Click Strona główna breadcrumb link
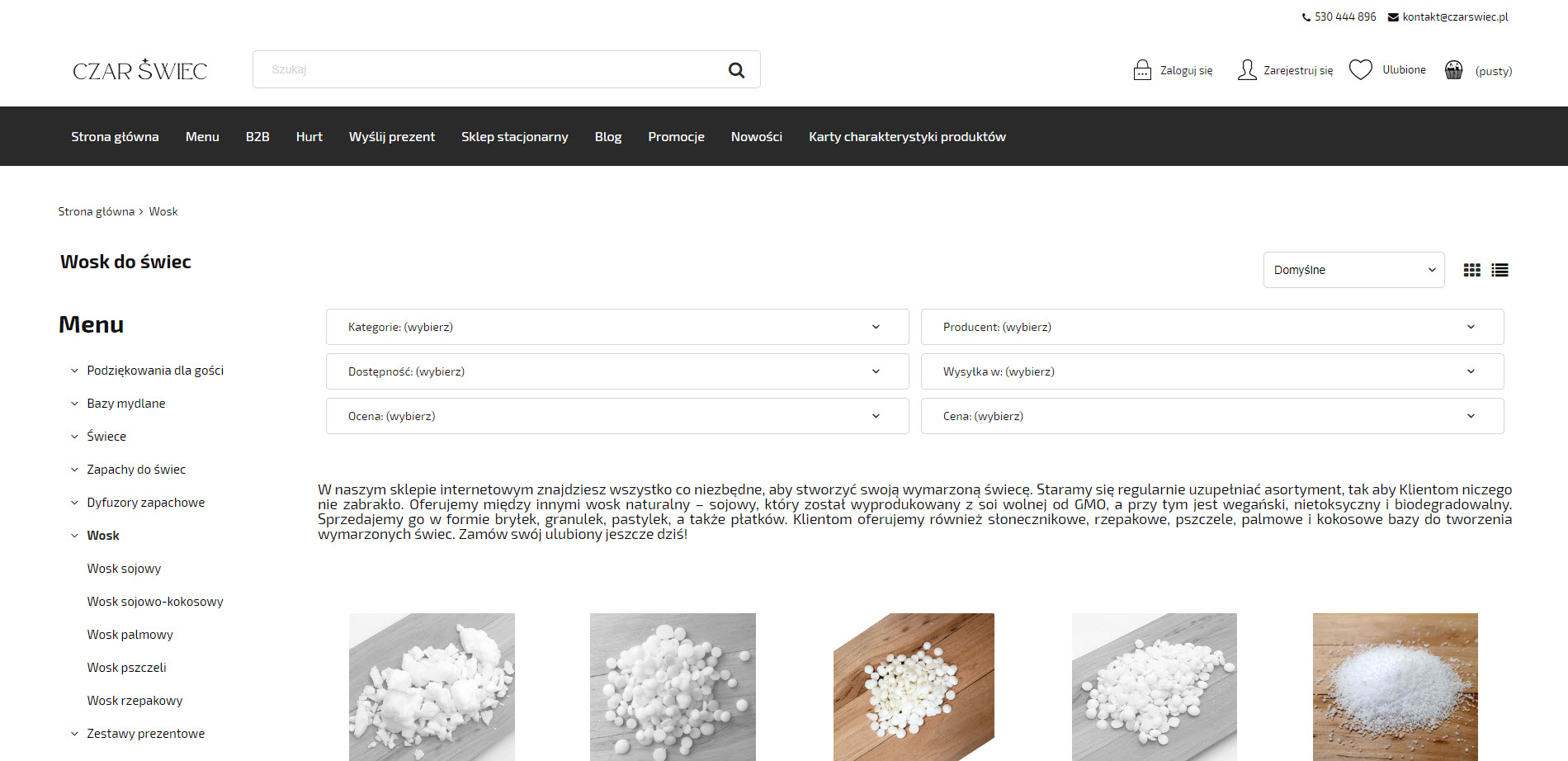This screenshot has height=761, width=1568. 96,212
